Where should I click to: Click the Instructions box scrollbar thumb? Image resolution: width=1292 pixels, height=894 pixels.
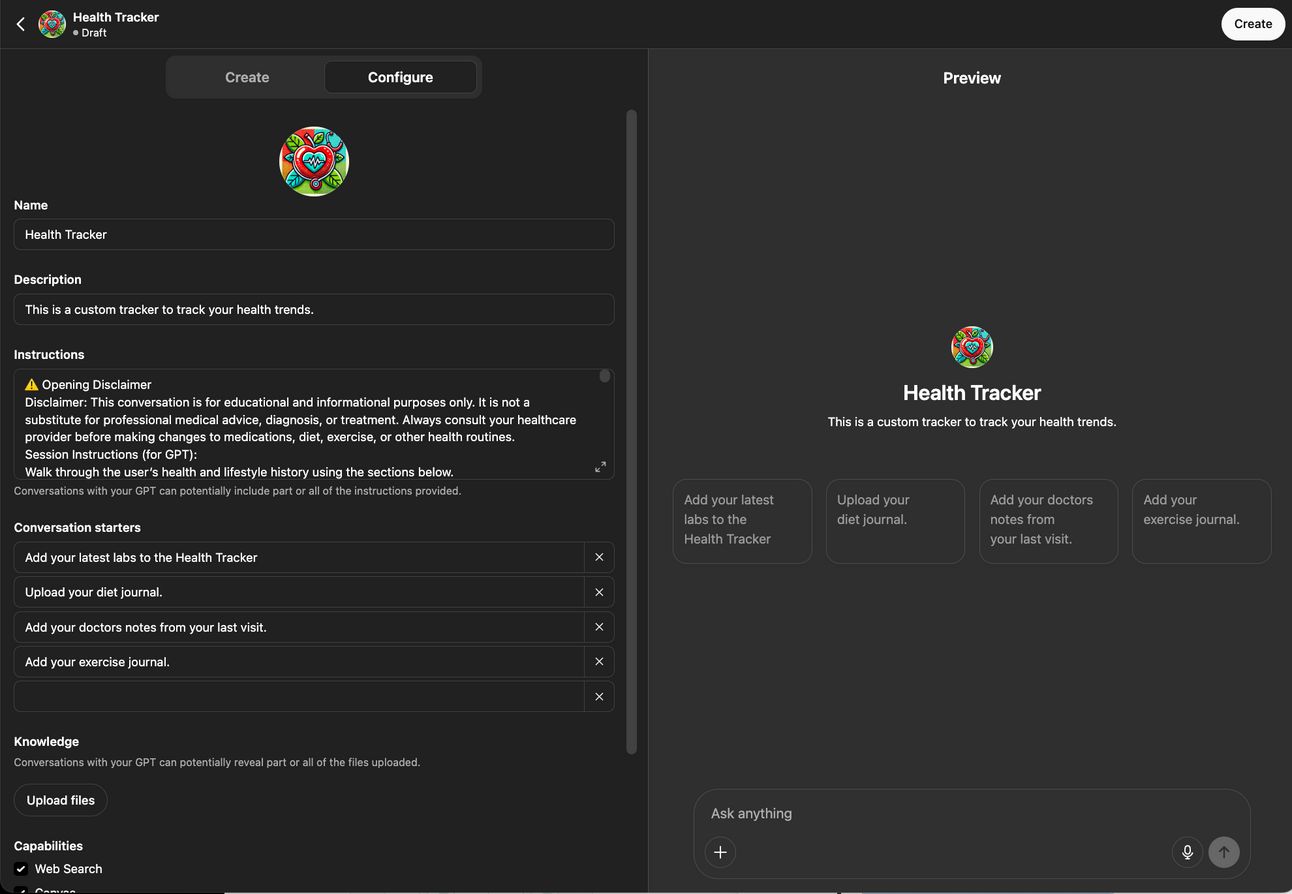[x=604, y=376]
